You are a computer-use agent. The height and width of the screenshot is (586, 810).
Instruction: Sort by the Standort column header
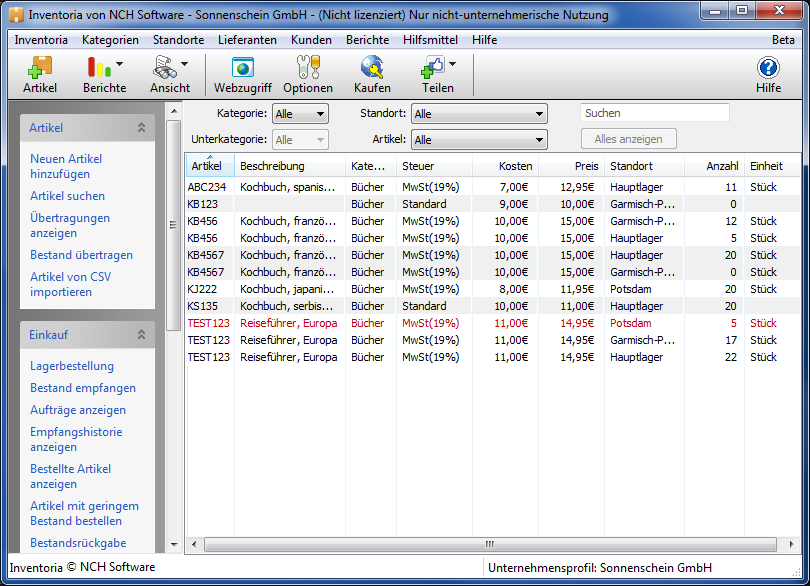pos(644,166)
